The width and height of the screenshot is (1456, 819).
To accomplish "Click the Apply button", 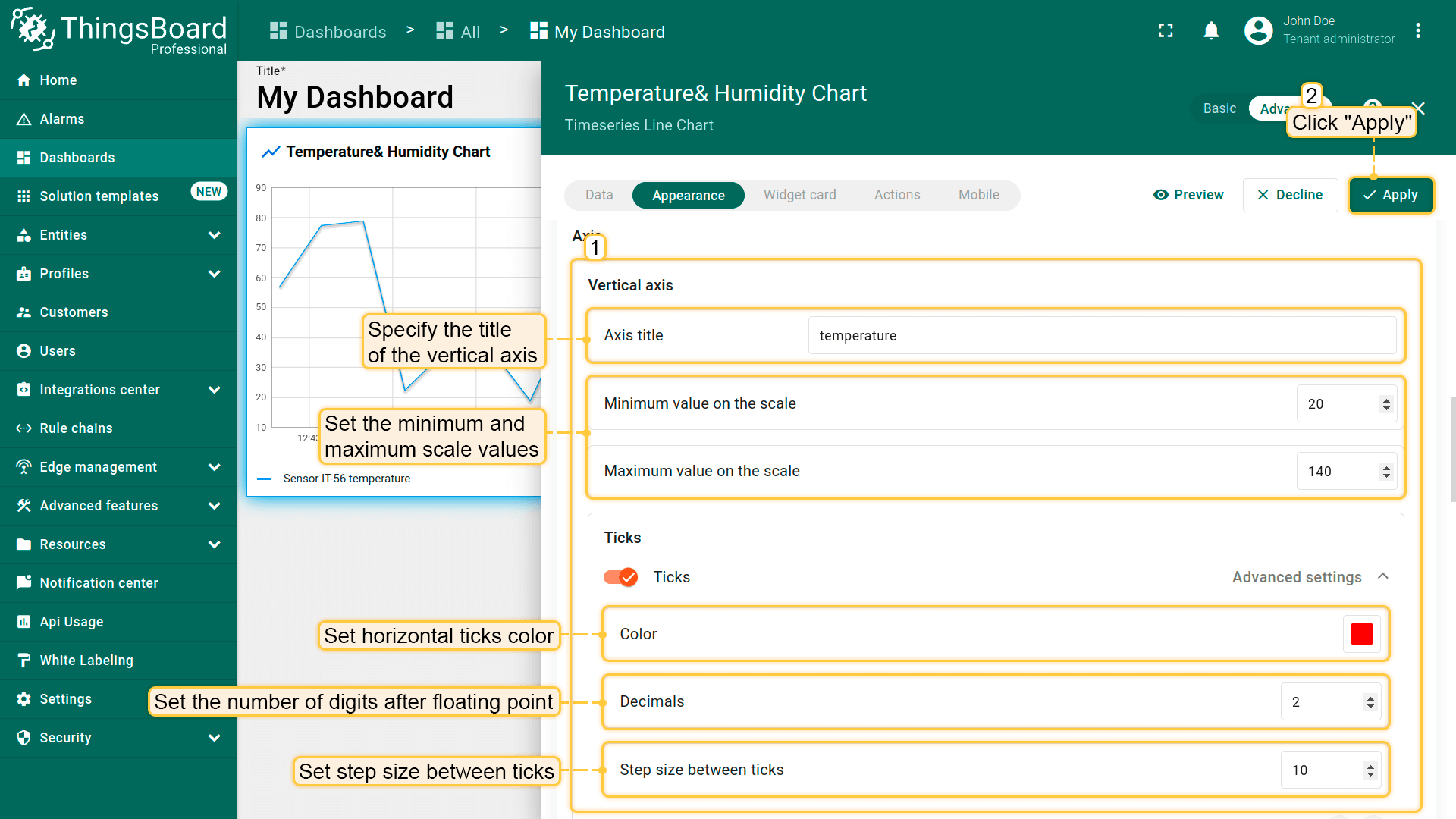I will click(x=1391, y=195).
